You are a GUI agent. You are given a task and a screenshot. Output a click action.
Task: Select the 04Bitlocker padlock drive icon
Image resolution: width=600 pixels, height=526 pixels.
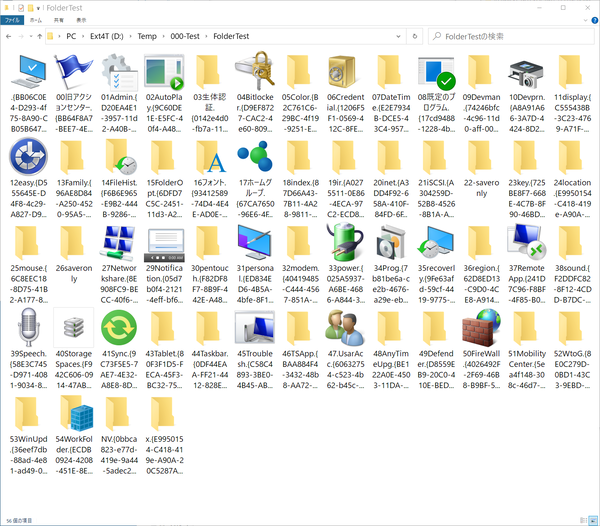click(x=255, y=71)
